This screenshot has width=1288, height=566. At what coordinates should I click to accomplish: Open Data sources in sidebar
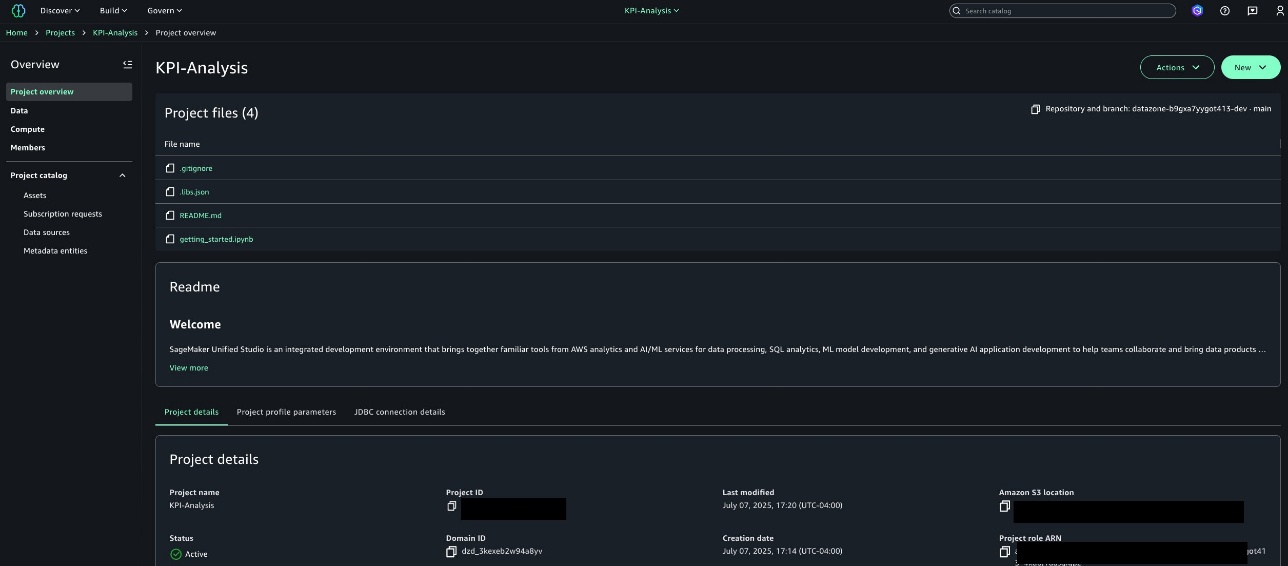pyautogui.click(x=46, y=232)
